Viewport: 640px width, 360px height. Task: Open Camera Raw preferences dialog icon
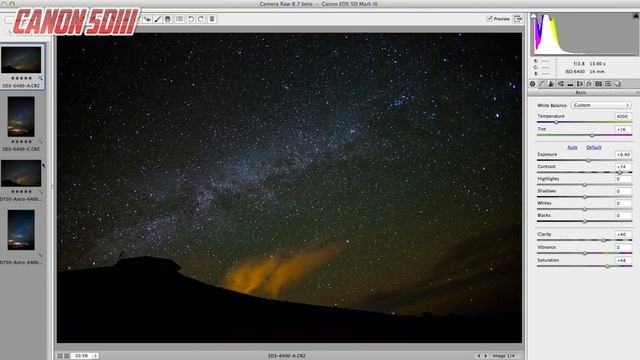coord(179,19)
